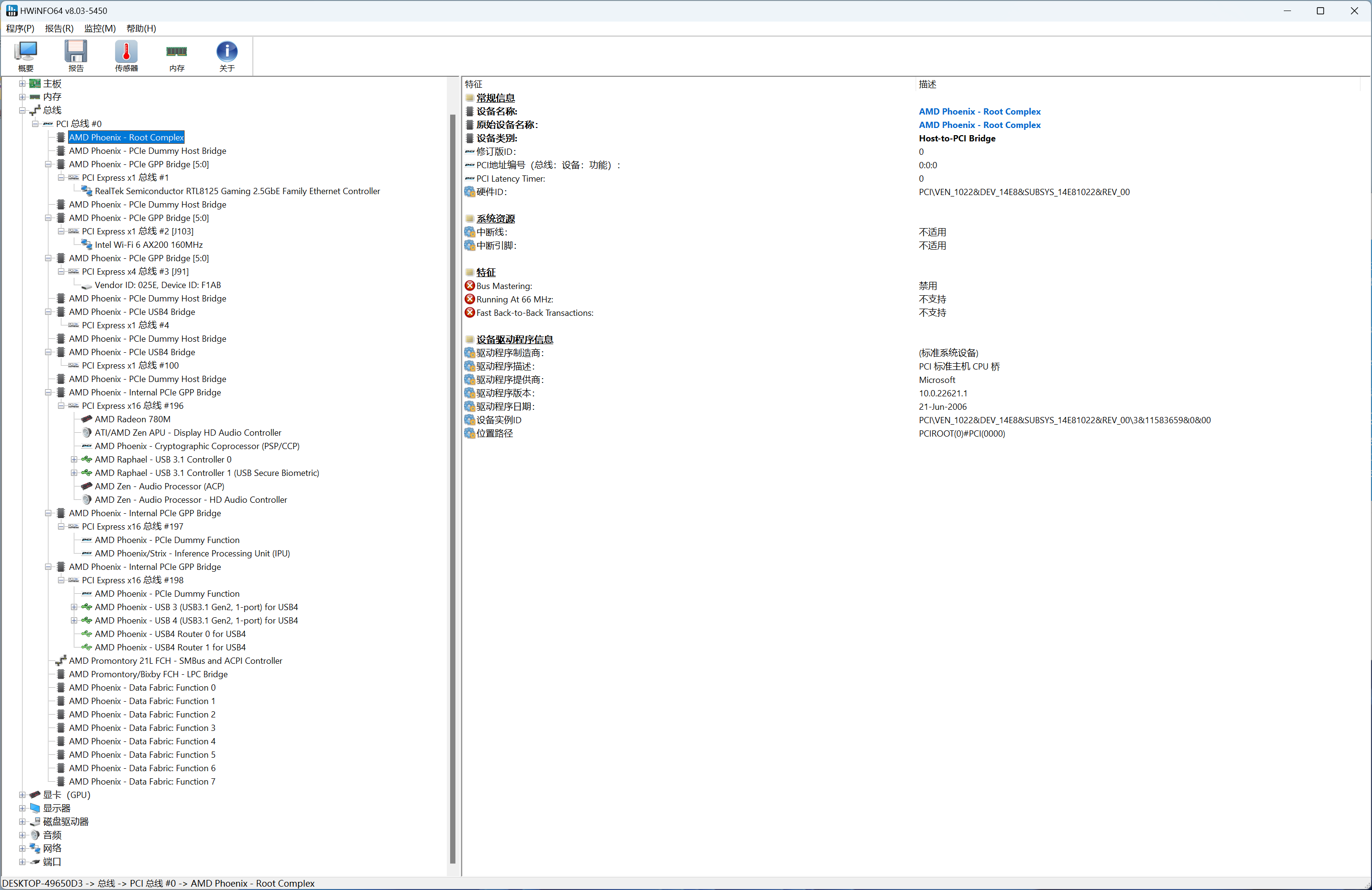Click the 端口 ports tree node icon
The height and width of the screenshot is (890, 1372).
coord(35,862)
